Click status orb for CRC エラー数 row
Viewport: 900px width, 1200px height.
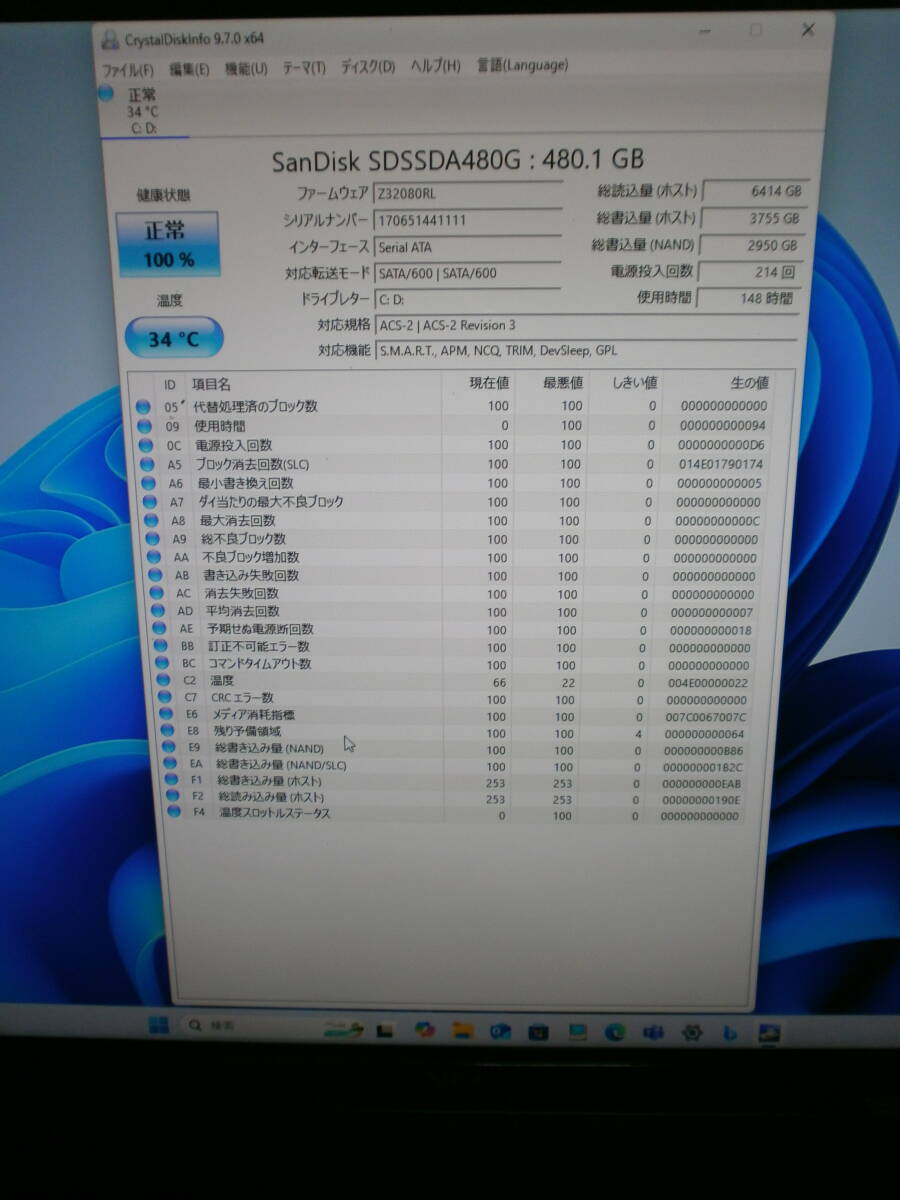(163, 697)
